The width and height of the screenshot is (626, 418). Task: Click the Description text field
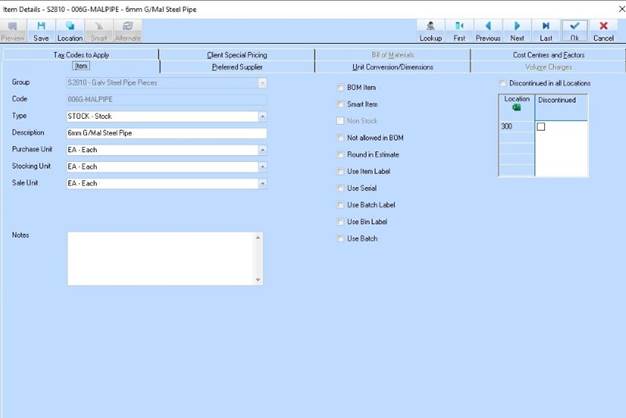(x=166, y=133)
